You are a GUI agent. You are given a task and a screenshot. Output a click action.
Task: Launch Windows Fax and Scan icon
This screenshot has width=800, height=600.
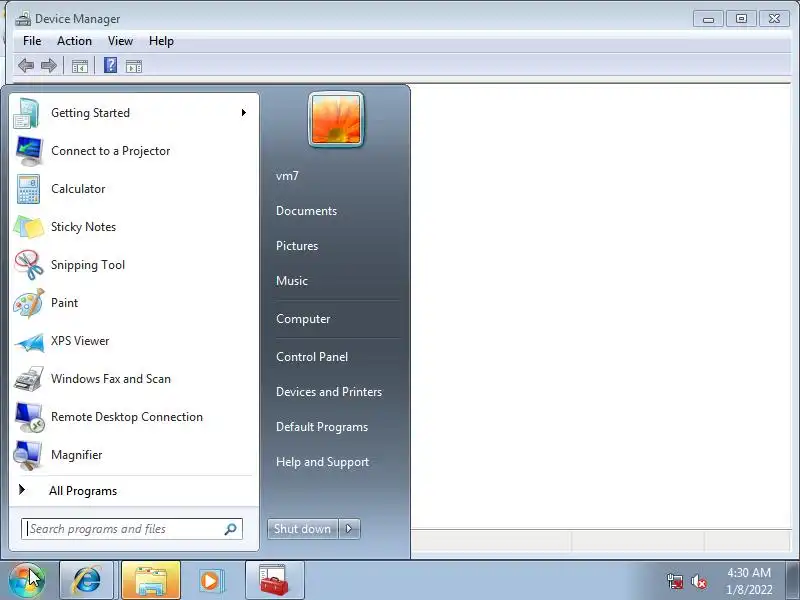(x=29, y=379)
